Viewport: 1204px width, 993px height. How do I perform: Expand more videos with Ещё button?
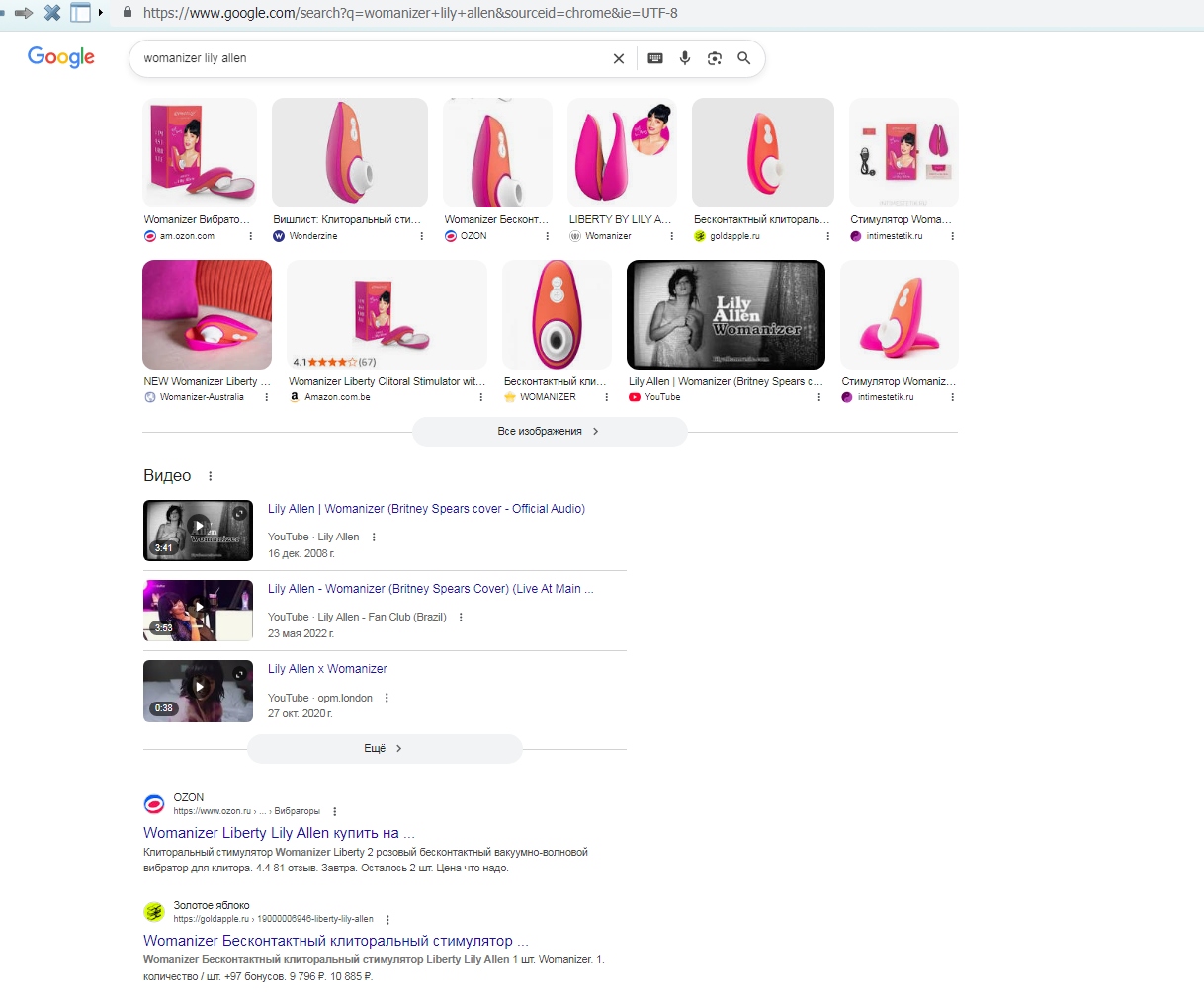point(385,749)
